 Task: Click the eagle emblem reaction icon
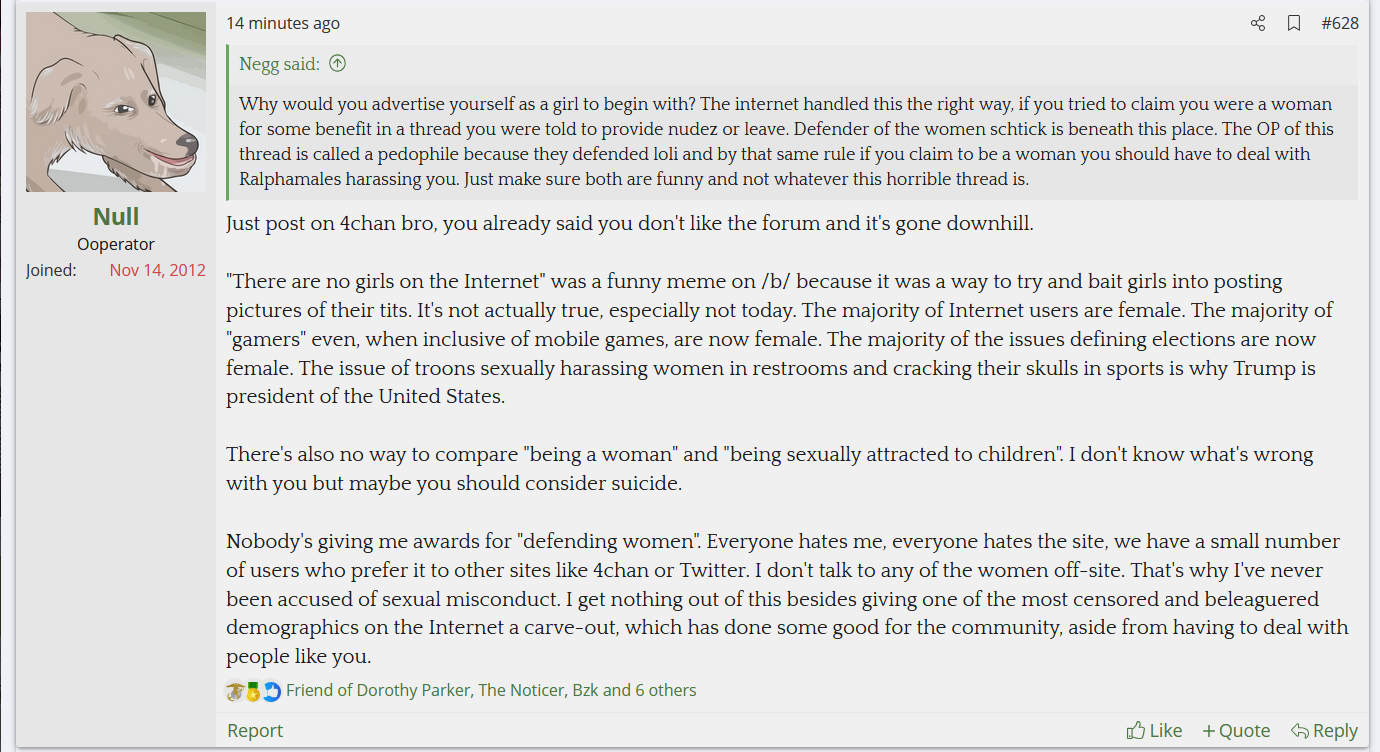(x=235, y=691)
